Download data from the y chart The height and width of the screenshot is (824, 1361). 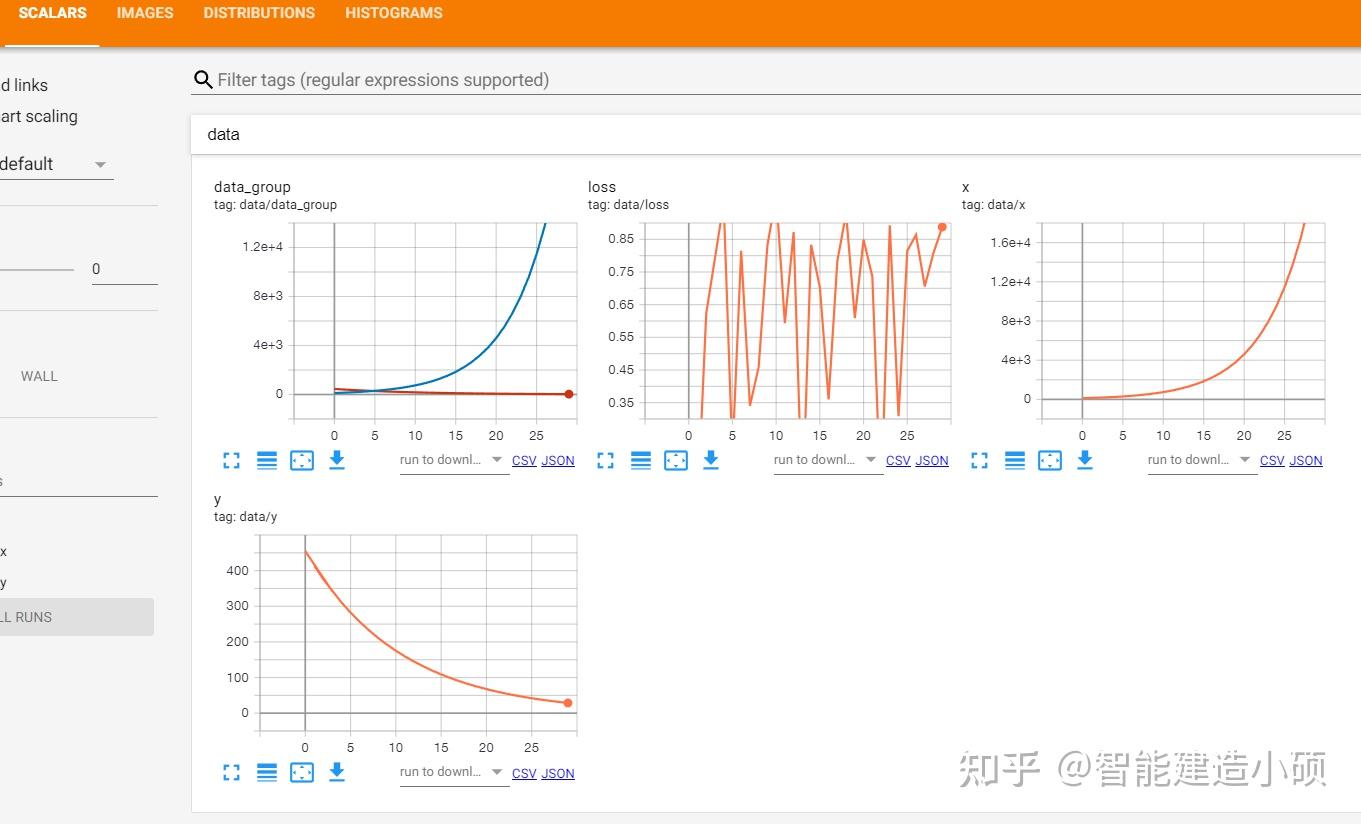[x=337, y=772]
